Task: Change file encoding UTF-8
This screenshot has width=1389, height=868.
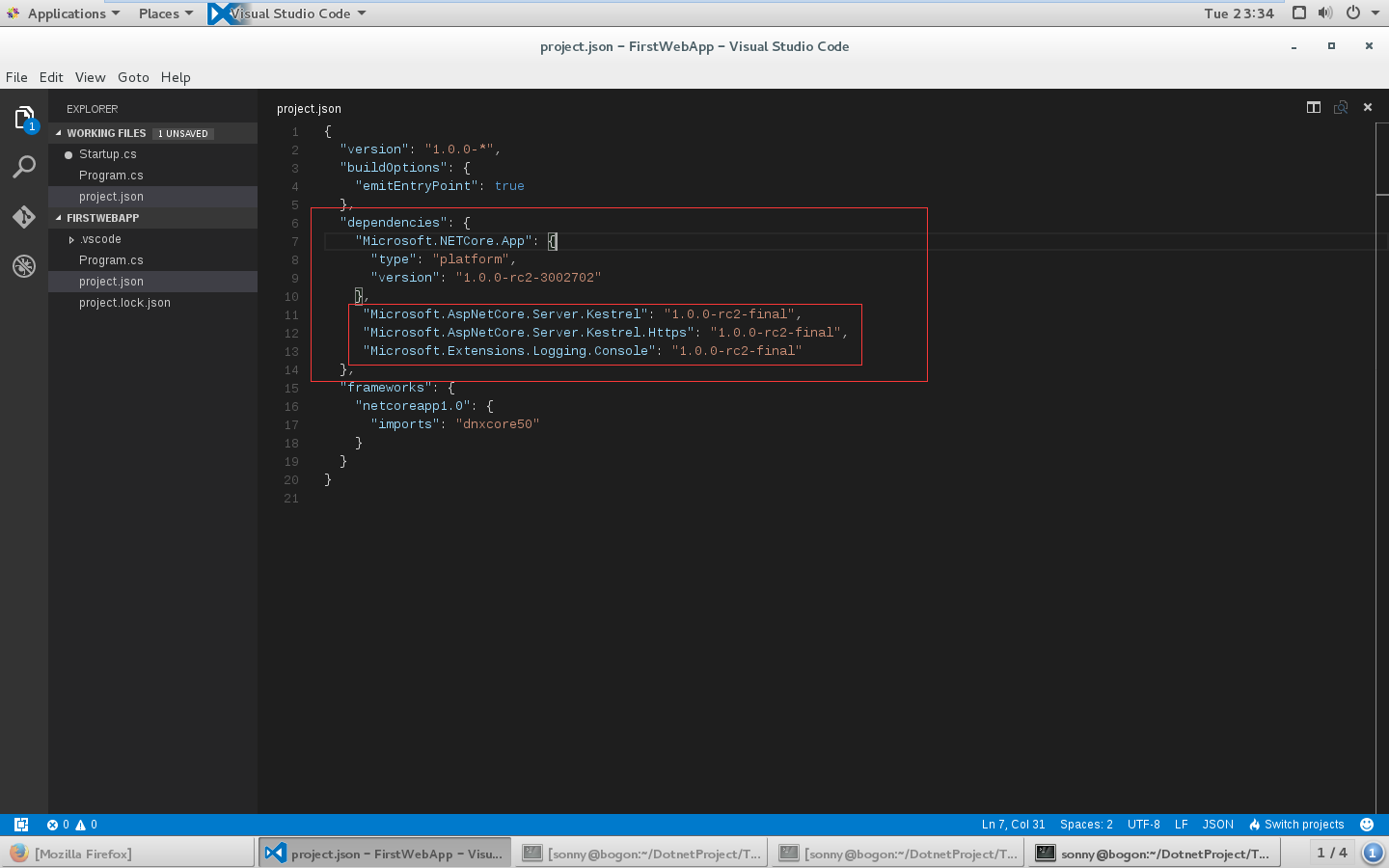Action: pos(1143,825)
